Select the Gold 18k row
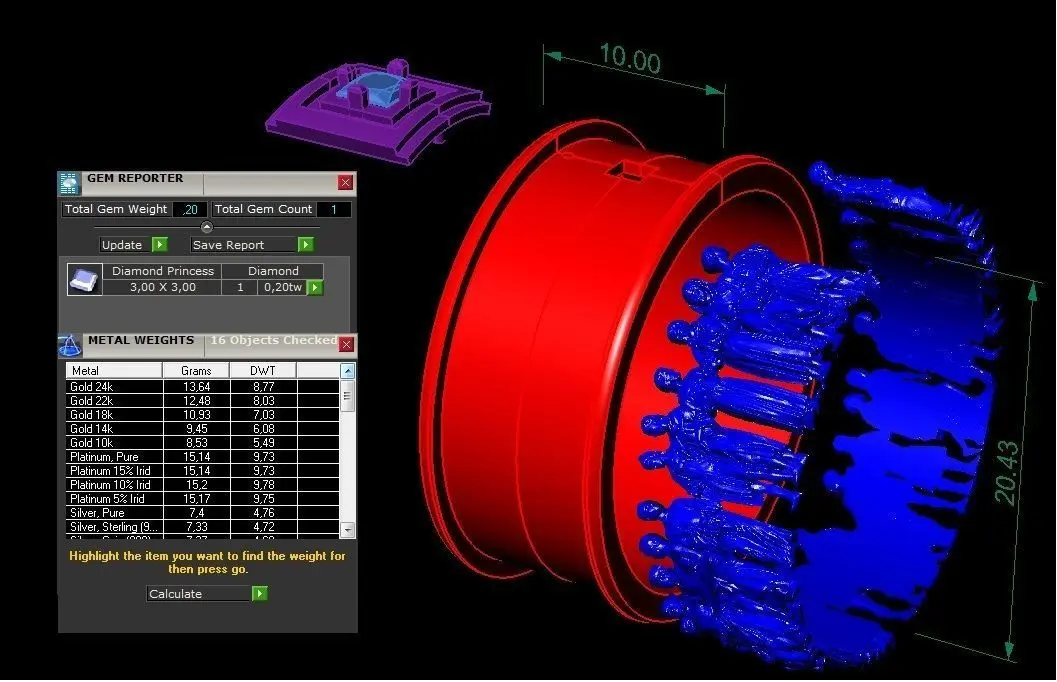The image size is (1057, 682). click(x=202, y=414)
